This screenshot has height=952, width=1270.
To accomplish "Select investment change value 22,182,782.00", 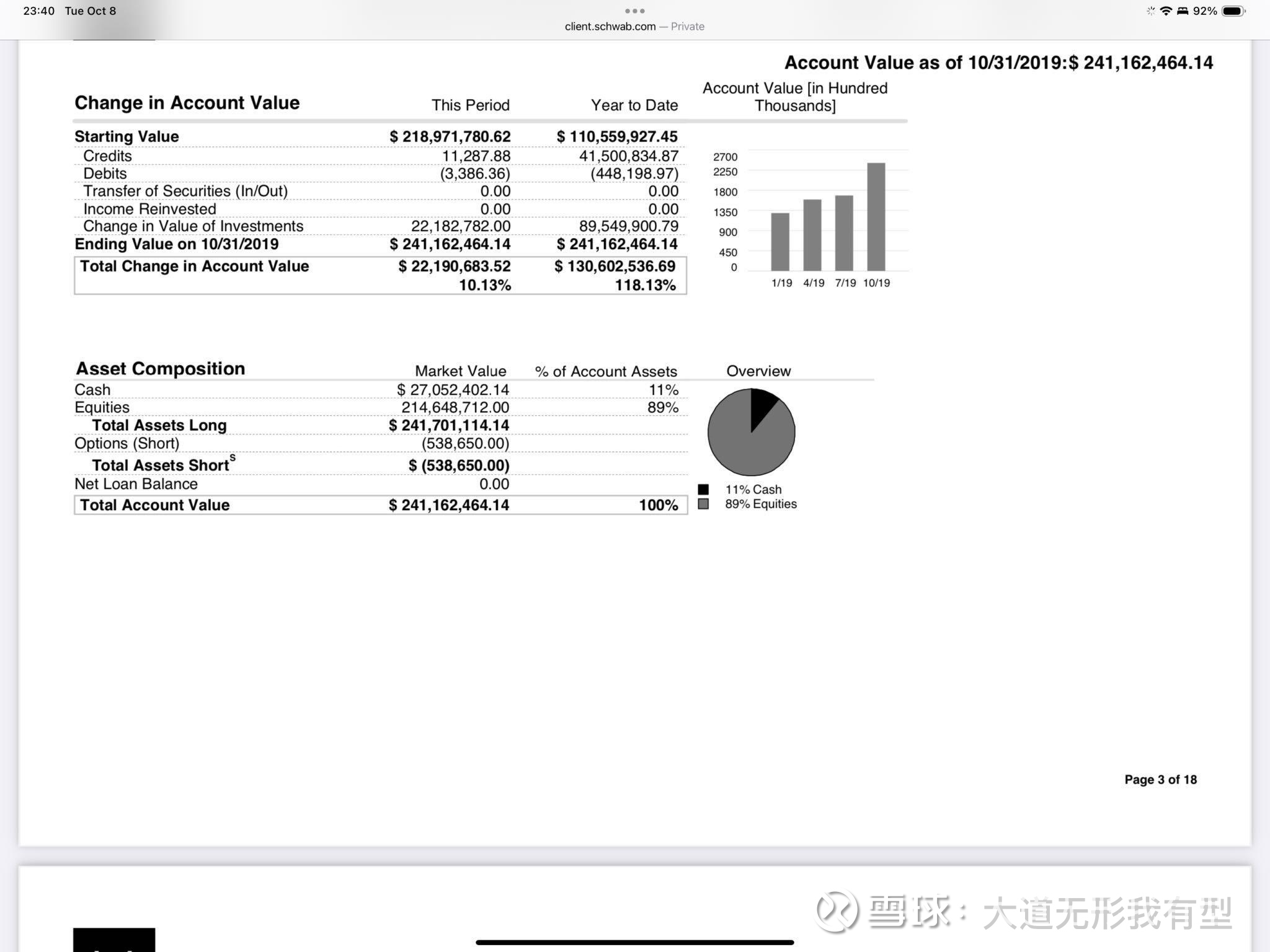I will click(461, 226).
